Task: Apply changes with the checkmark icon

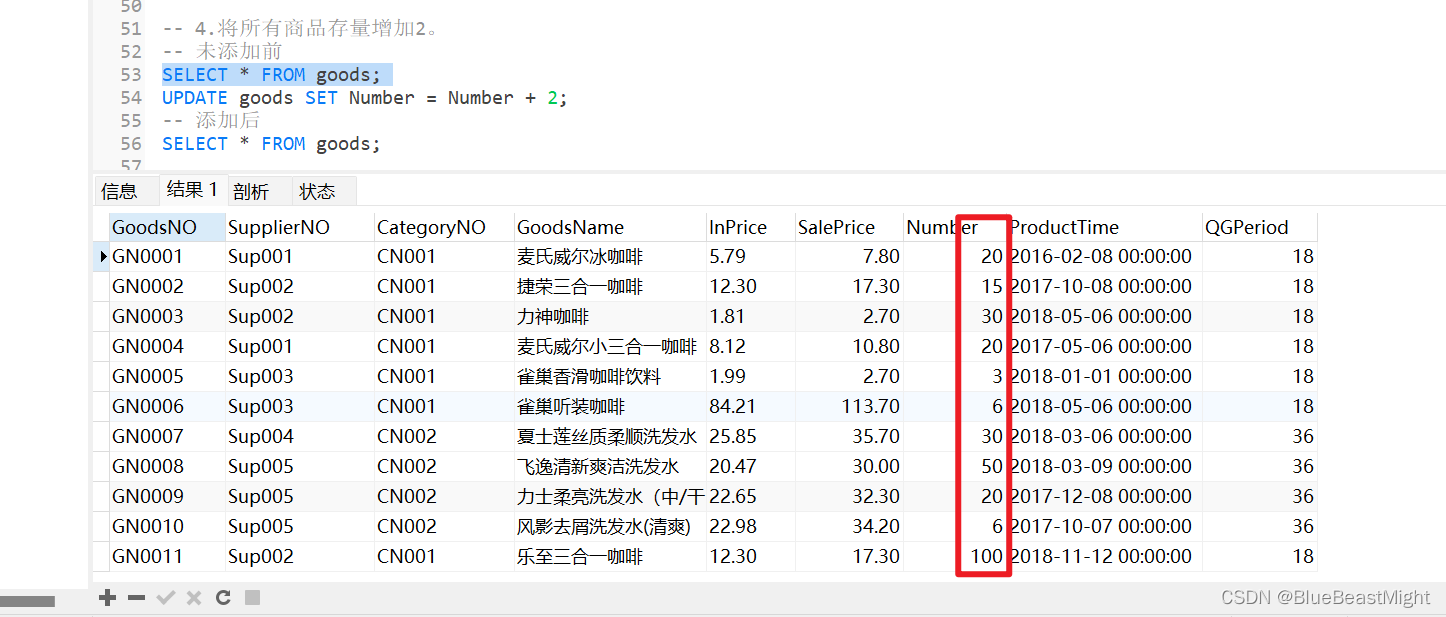Action: coord(166,598)
